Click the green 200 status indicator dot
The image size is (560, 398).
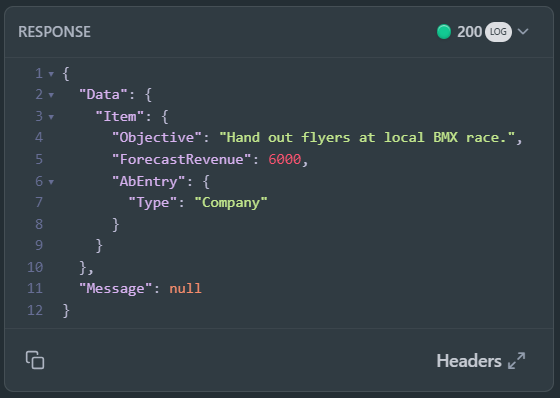click(x=444, y=32)
